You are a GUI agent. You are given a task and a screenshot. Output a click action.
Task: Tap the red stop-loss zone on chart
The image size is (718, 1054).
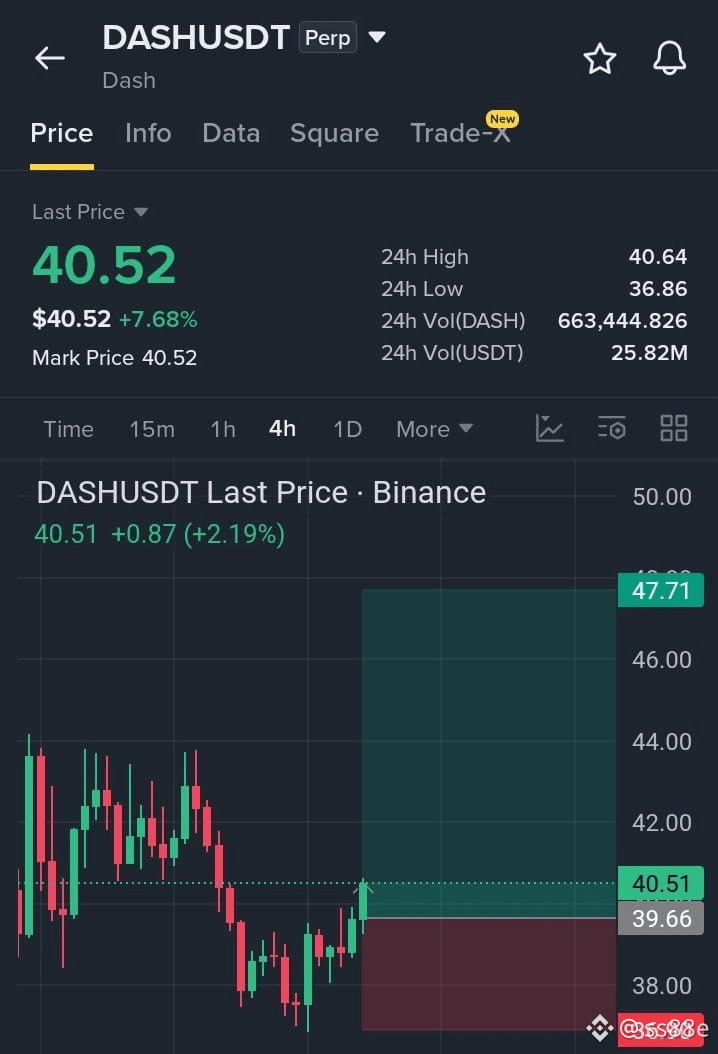pos(489,973)
